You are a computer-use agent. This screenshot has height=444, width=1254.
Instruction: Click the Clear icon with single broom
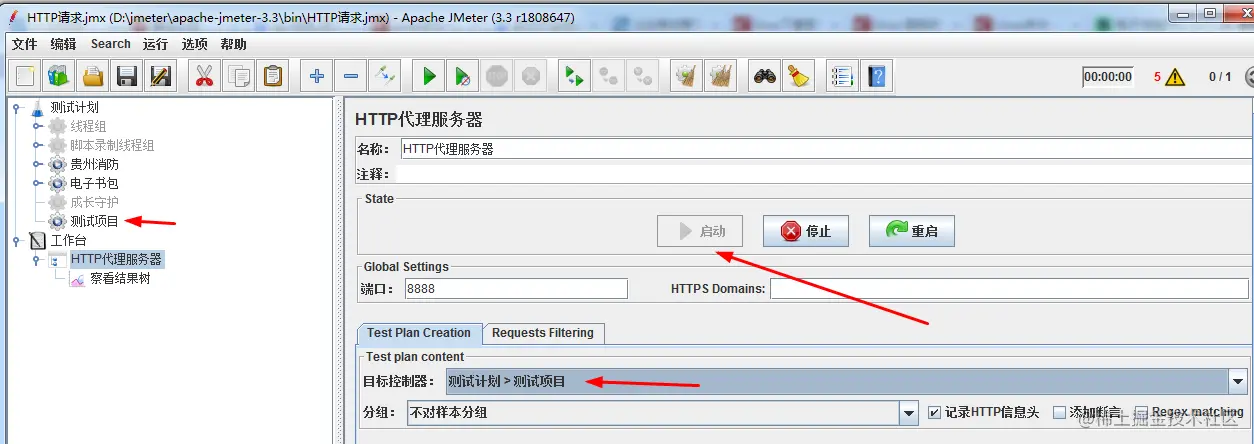coord(685,76)
